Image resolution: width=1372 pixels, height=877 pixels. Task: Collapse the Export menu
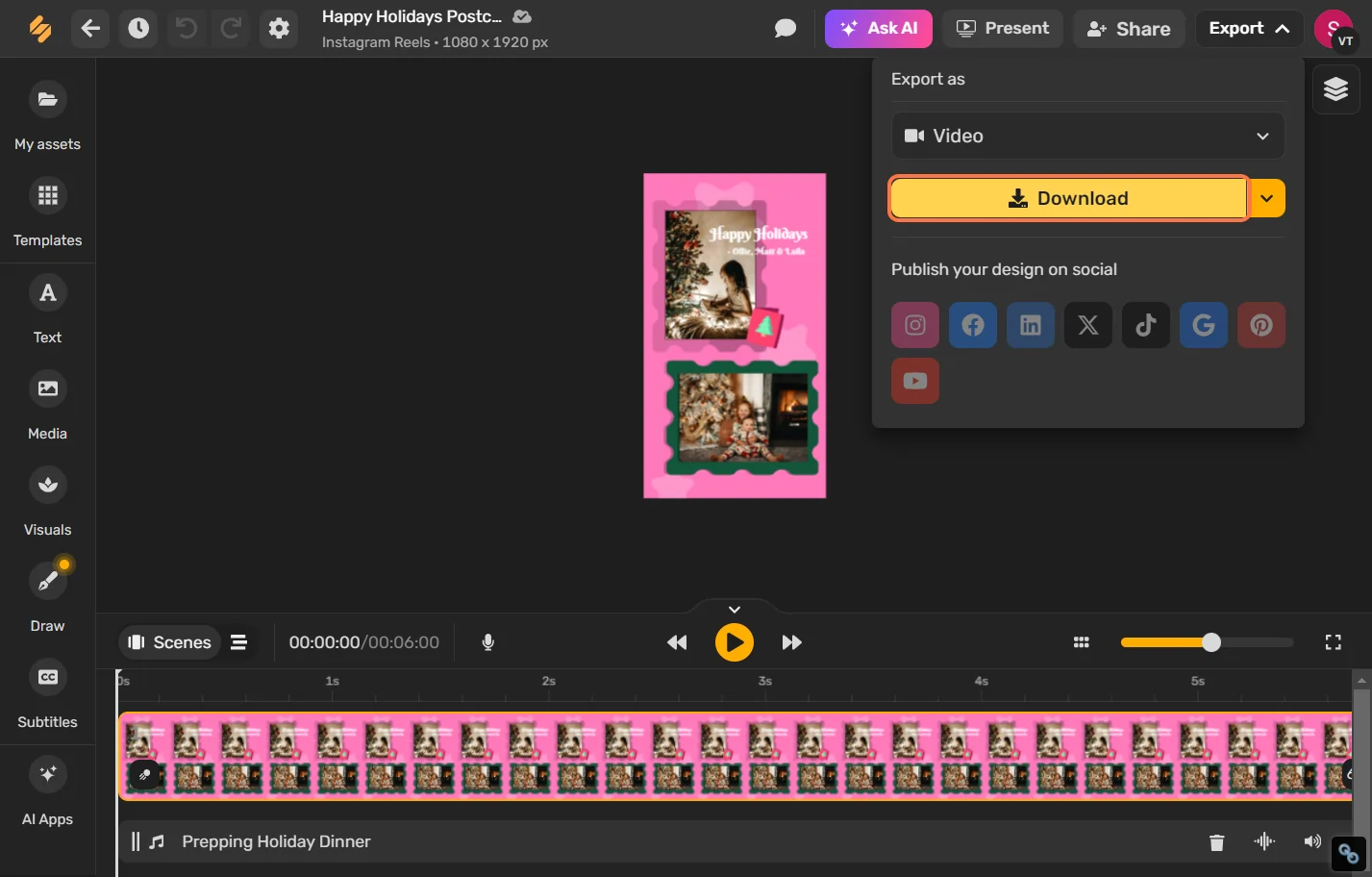1249,28
